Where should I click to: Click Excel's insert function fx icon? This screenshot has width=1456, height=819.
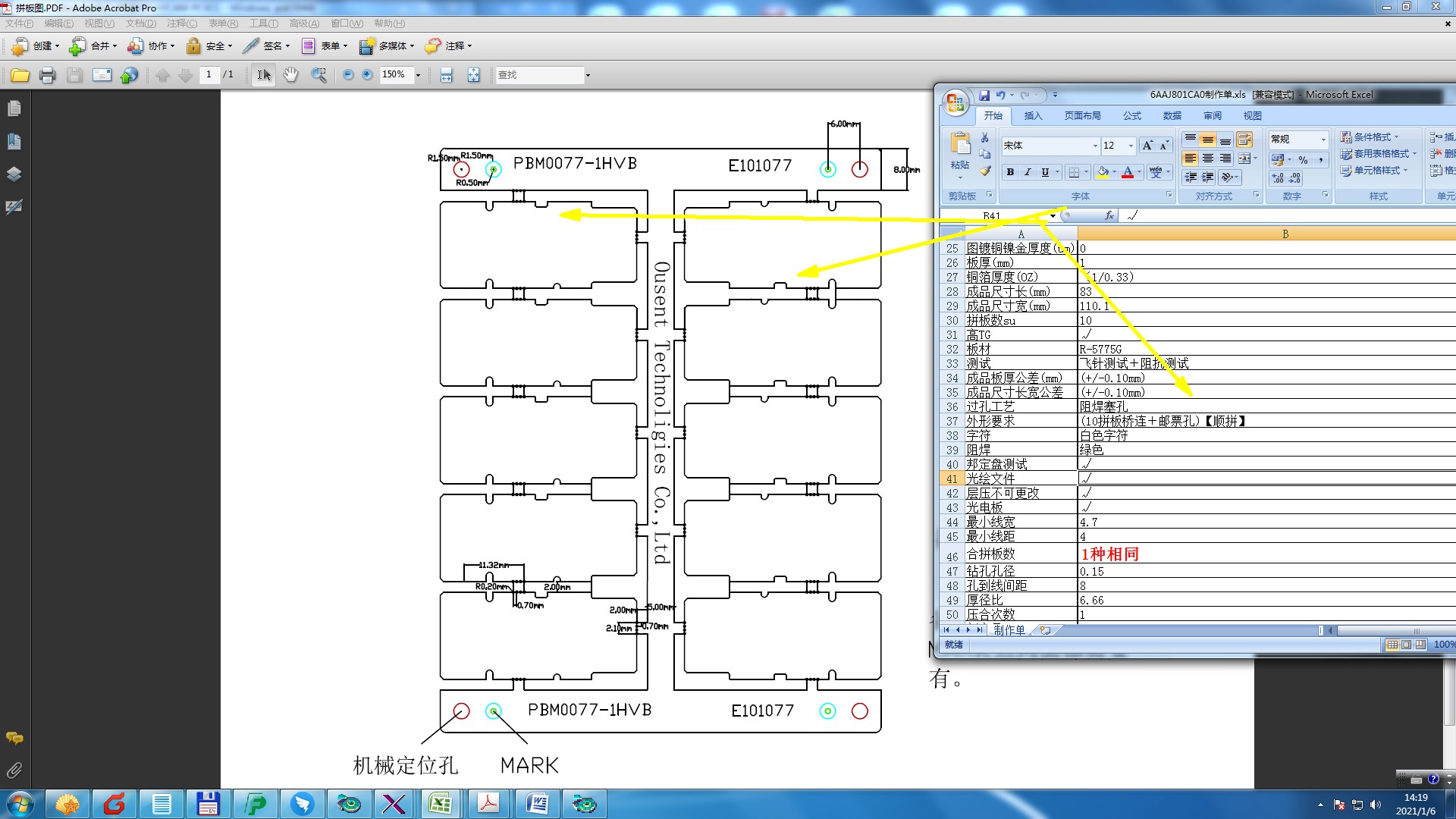[1109, 215]
